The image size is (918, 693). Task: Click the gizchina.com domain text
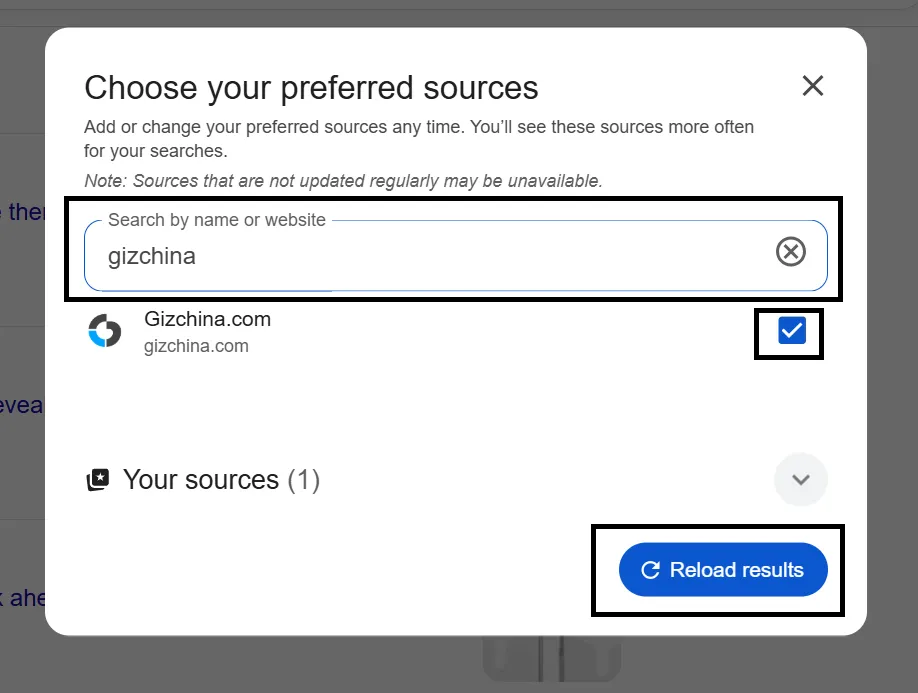[196, 346]
